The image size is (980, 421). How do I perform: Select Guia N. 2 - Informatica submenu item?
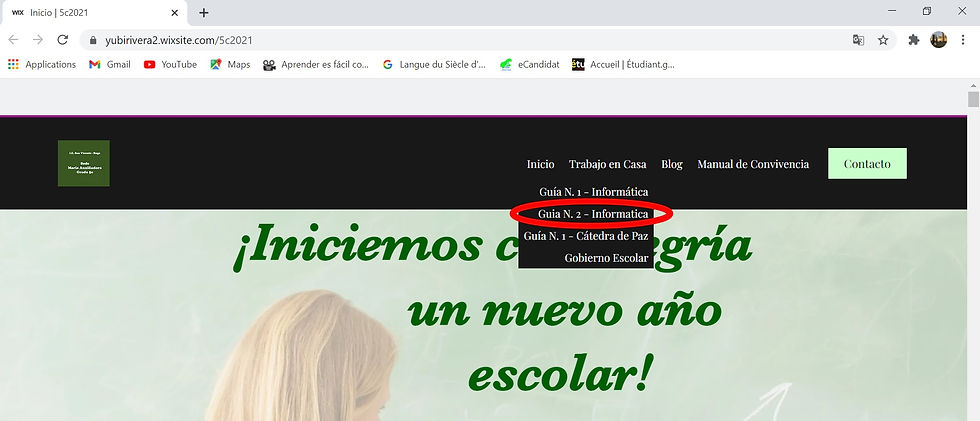(592, 214)
